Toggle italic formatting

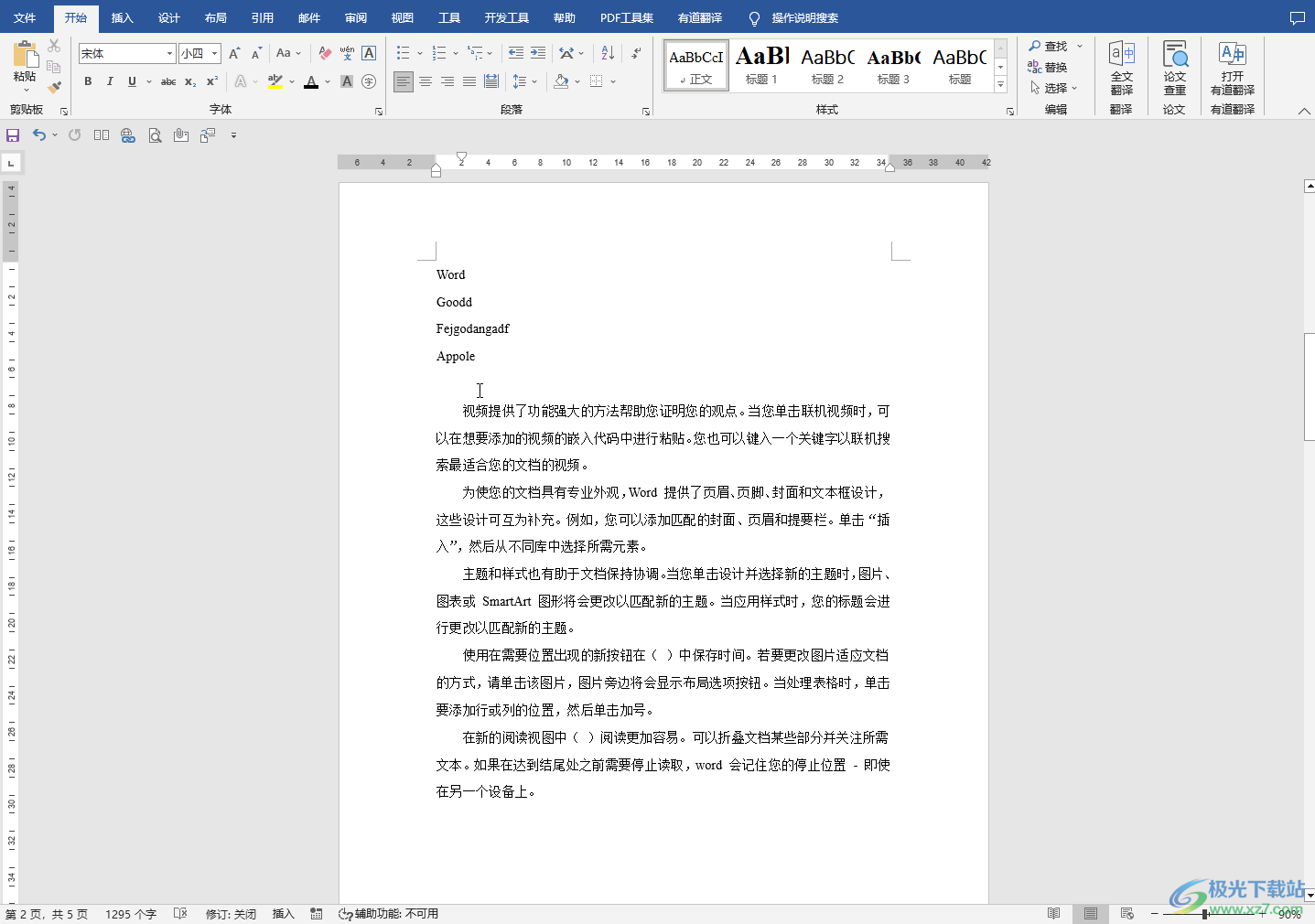(x=110, y=81)
